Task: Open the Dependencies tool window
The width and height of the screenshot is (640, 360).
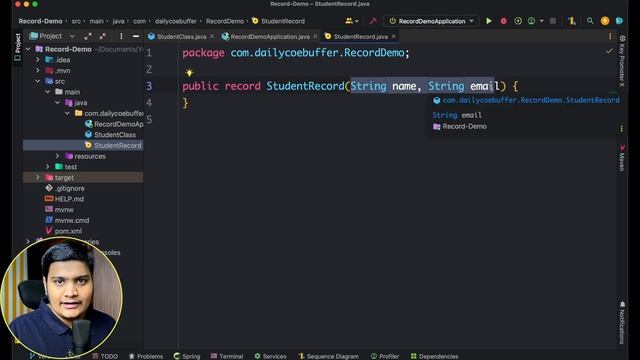Action: pos(434,356)
